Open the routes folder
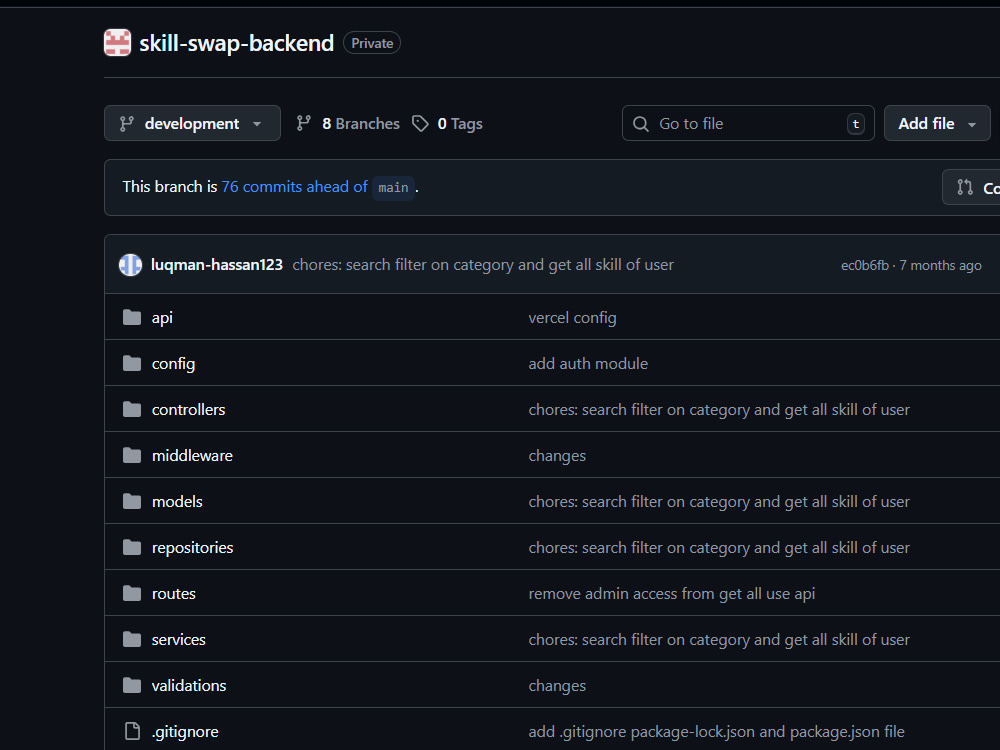This screenshot has height=750, width=1000. coord(173,593)
